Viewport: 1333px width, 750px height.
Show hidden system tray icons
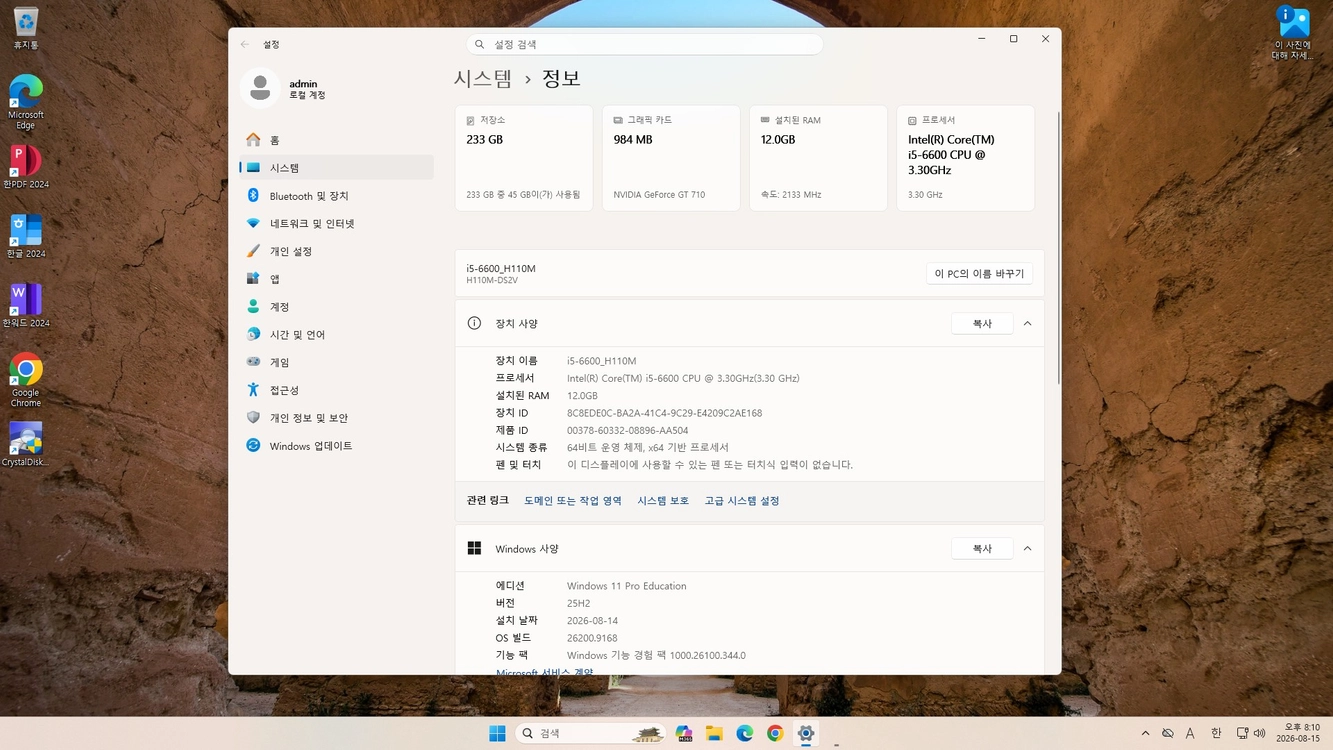click(1145, 733)
